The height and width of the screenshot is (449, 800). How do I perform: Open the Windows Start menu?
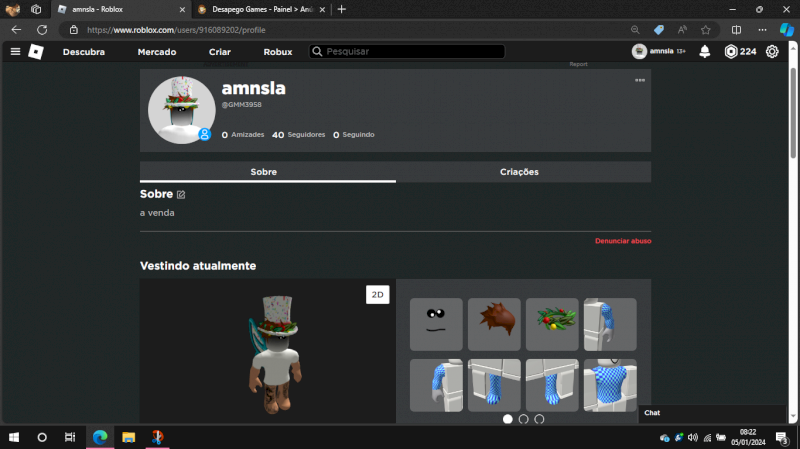pyautogui.click(x=14, y=437)
